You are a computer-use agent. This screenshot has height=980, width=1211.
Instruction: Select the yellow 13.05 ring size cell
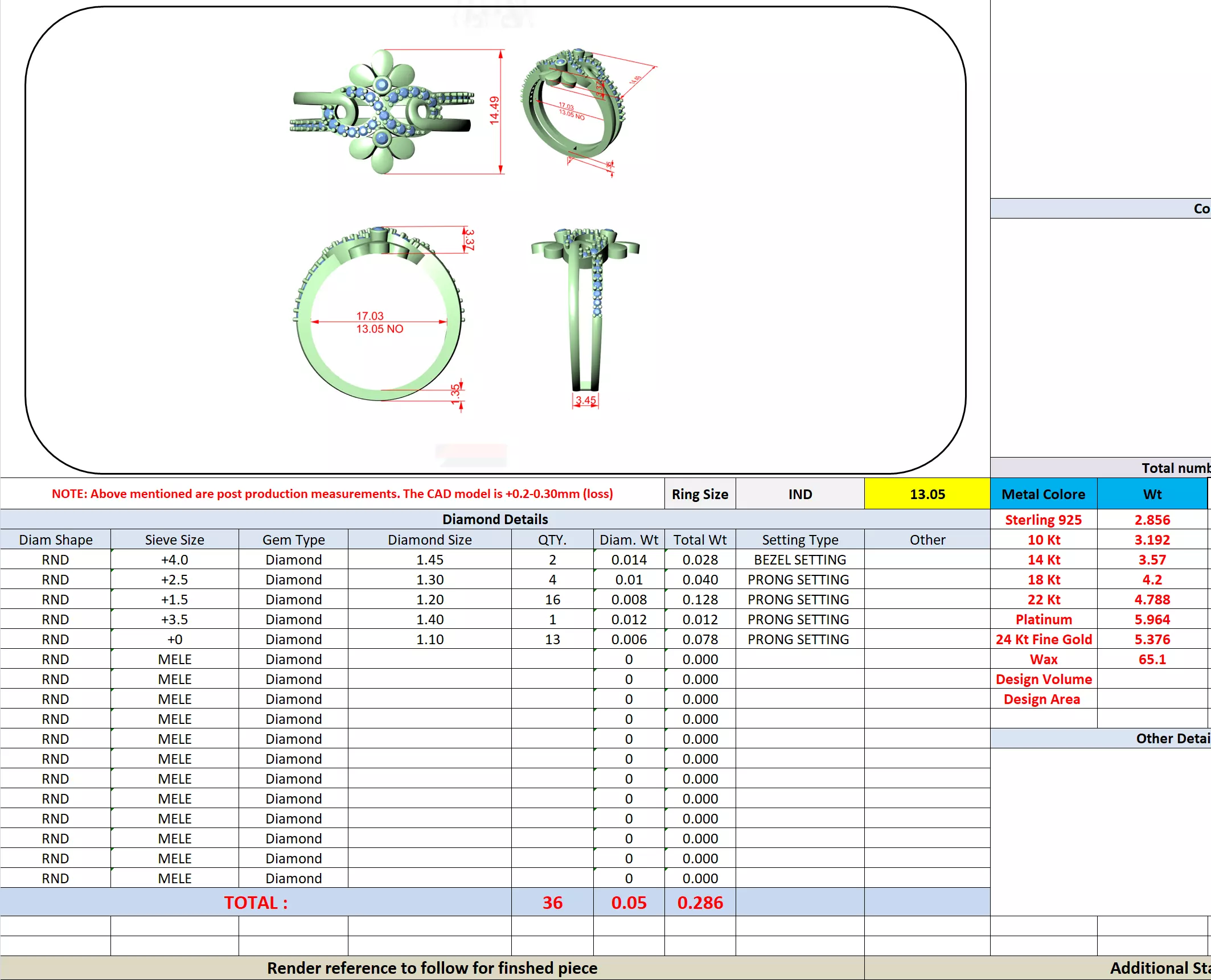pyautogui.click(x=926, y=494)
